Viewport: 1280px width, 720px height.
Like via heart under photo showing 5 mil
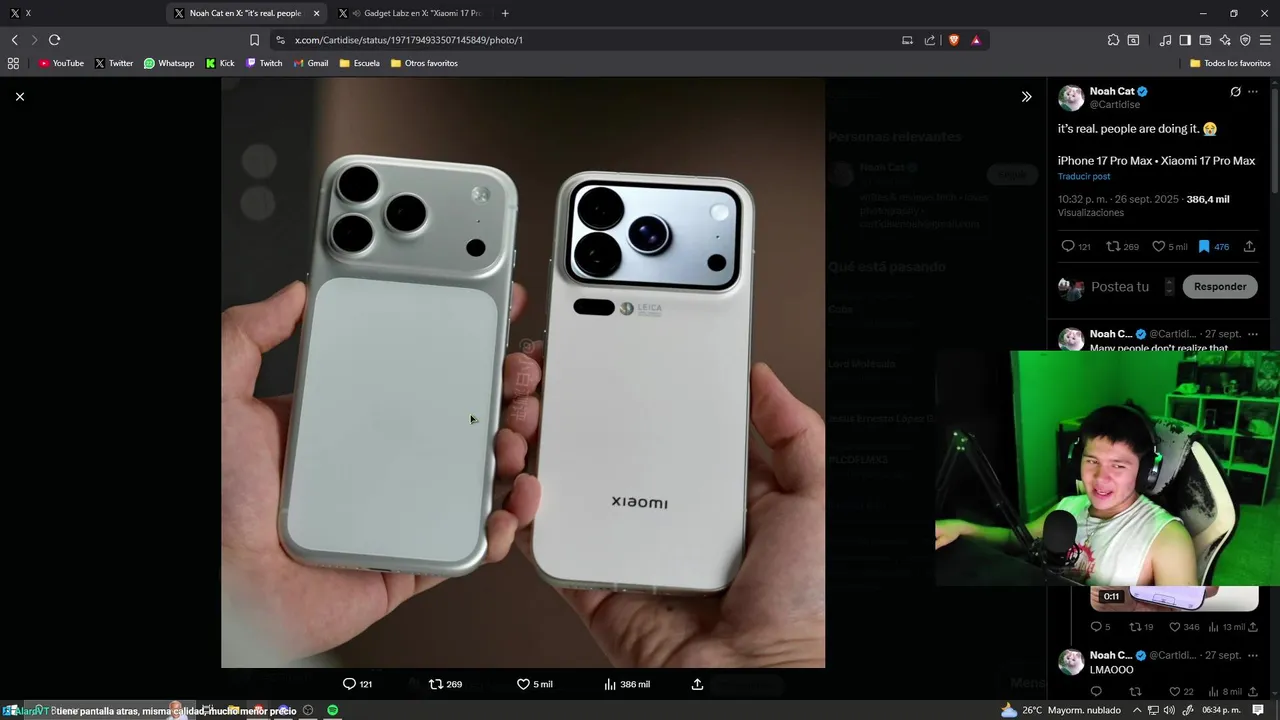click(523, 684)
